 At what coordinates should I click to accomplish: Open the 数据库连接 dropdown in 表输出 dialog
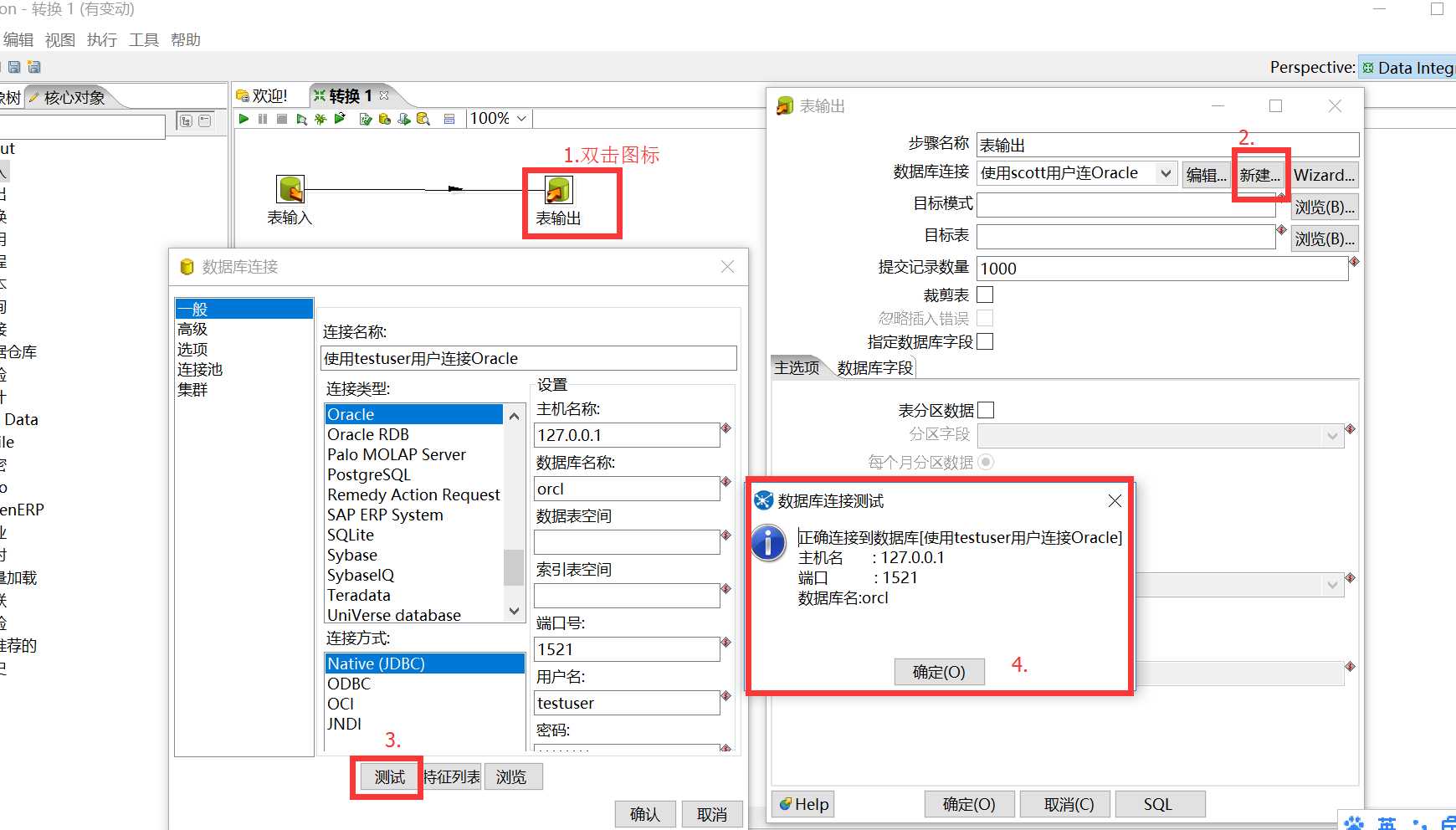[x=1166, y=173]
